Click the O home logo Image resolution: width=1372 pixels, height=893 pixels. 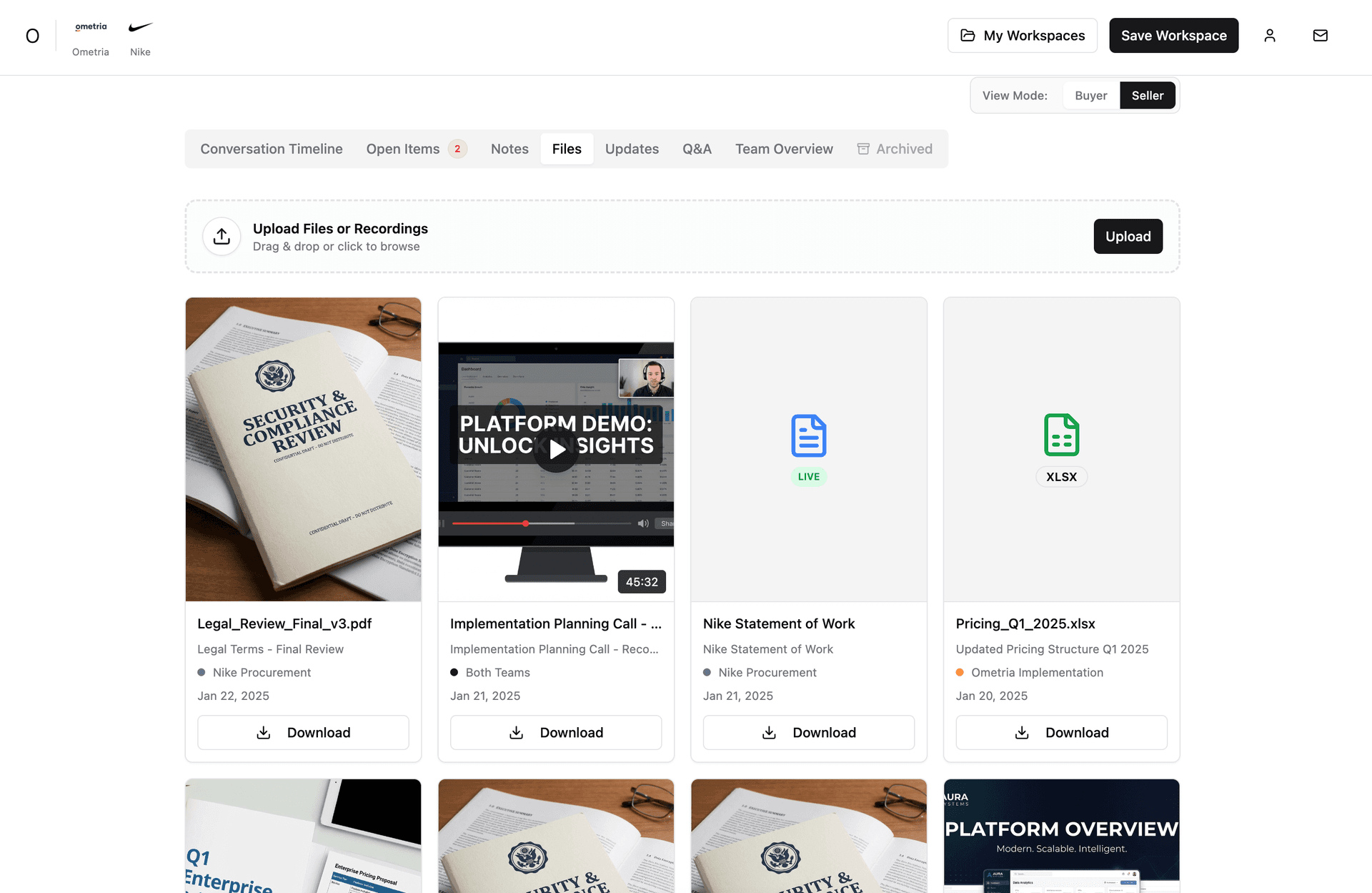coord(32,36)
